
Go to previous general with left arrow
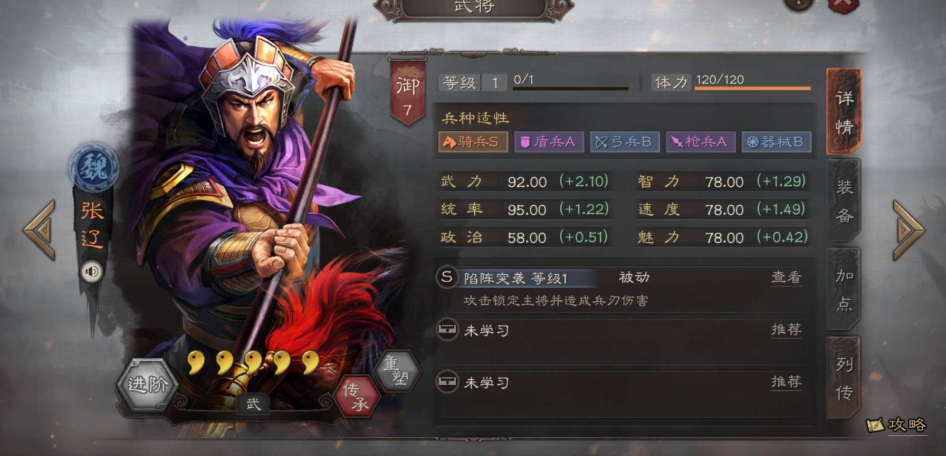(x=40, y=230)
